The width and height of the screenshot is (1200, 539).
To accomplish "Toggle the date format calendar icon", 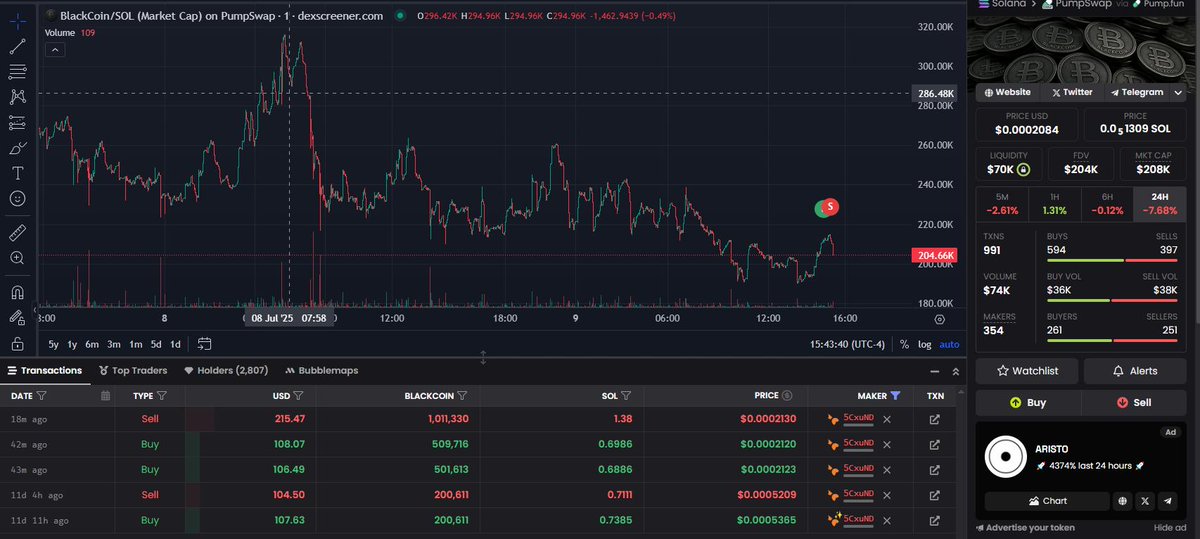I will coord(105,396).
